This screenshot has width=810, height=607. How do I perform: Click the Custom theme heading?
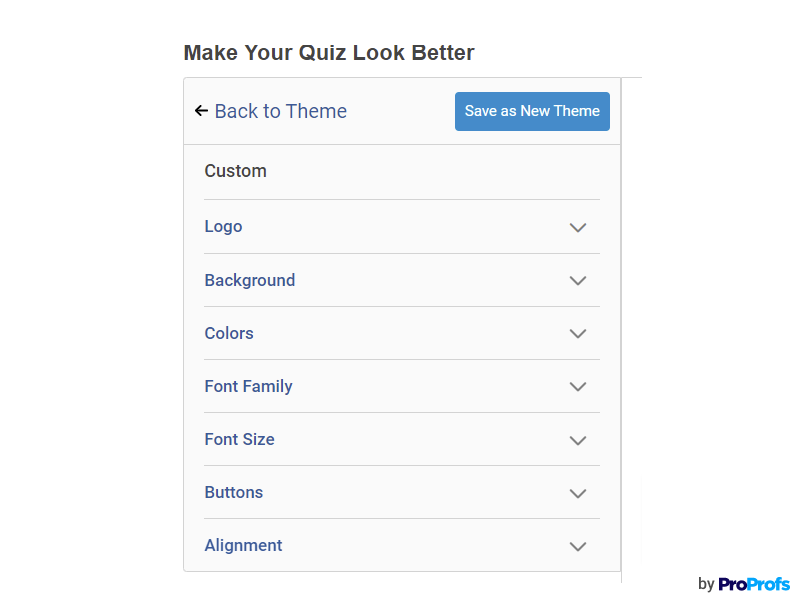[x=235, y=171]
